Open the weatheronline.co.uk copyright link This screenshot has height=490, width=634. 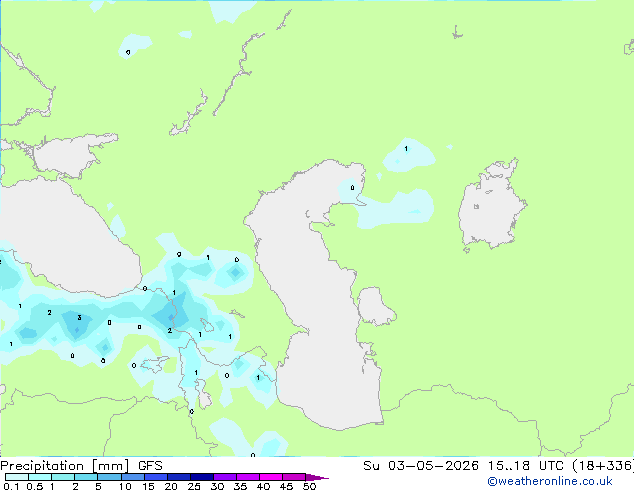pos(550,481)
